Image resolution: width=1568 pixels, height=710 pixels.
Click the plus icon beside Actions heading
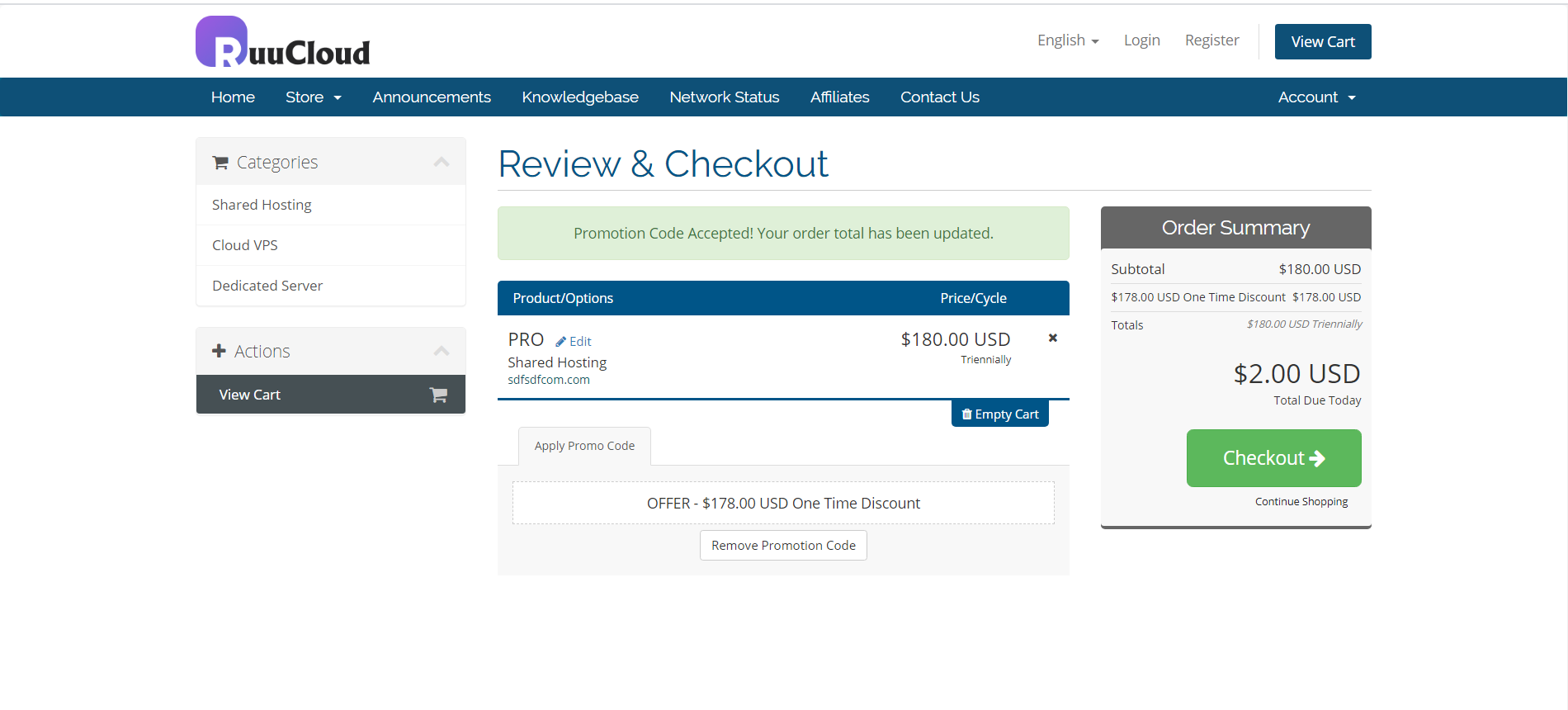pyautogui.click(x=219, y=351)
